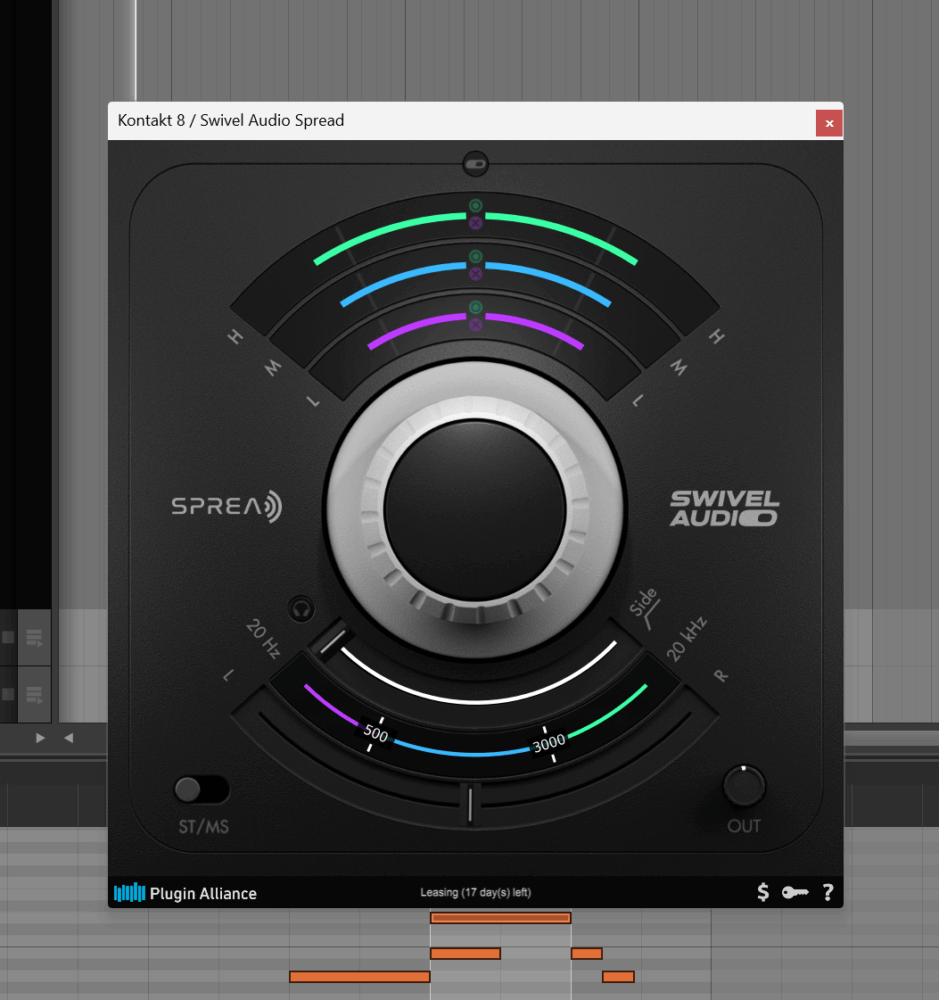Click the upper small square button in DAW

[x=8, y=637]
